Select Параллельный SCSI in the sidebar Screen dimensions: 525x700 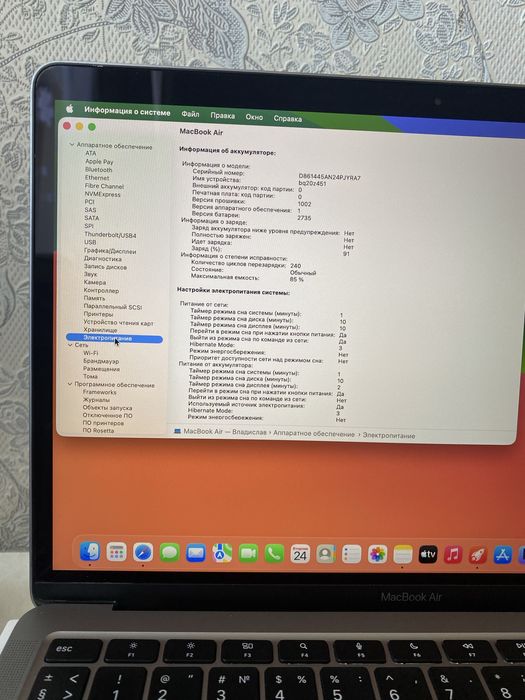click(x=112, y=307)
